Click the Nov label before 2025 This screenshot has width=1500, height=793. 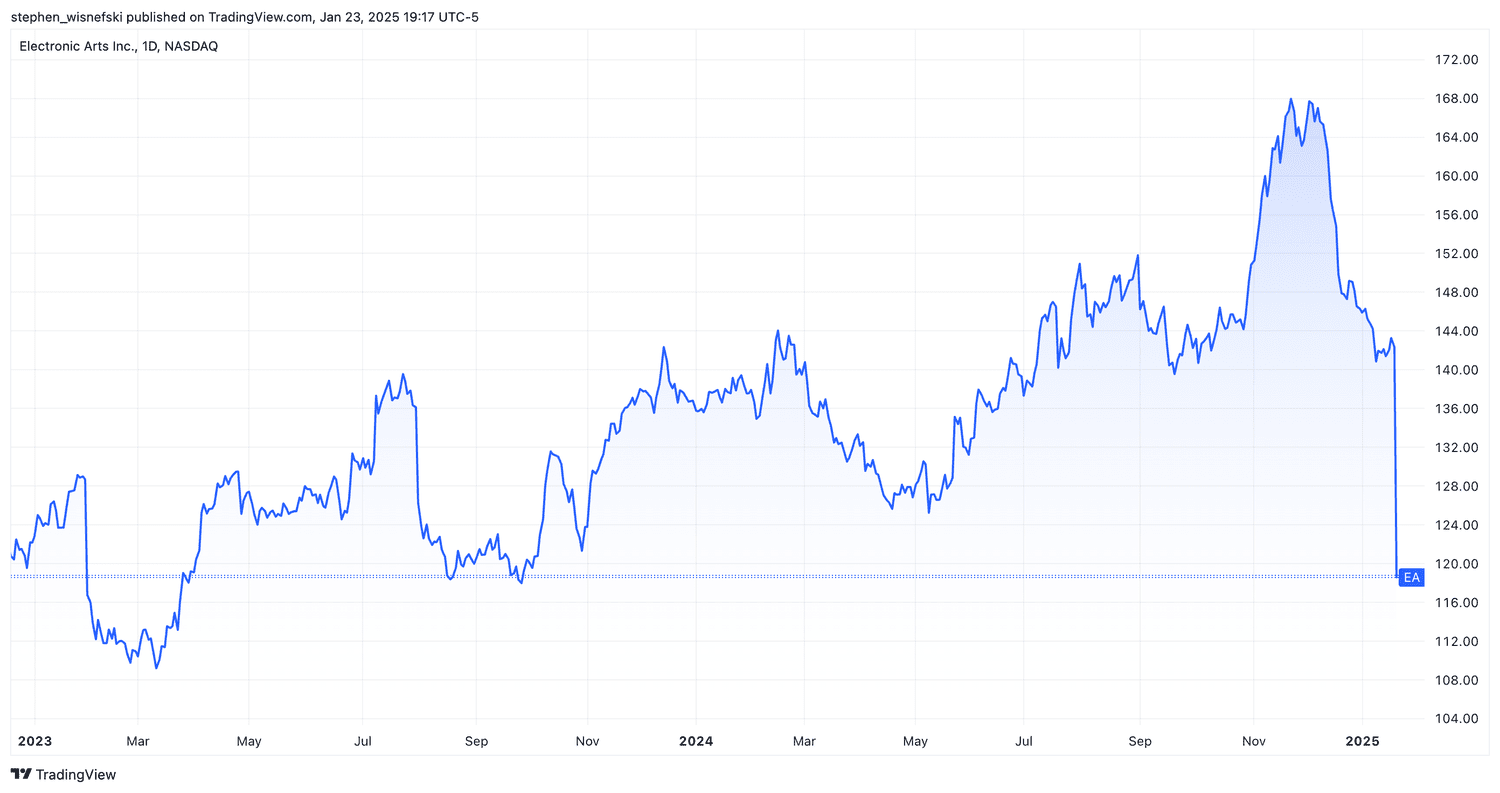tap(1254, 741)
